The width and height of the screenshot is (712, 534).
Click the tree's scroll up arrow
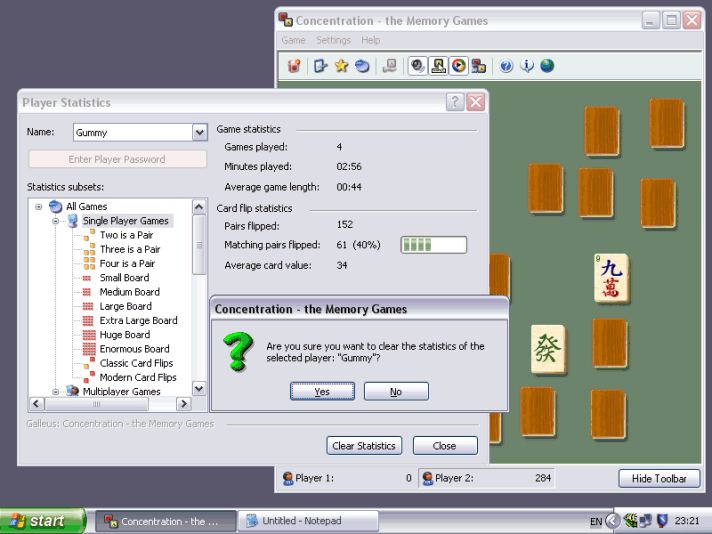point(199,207)
